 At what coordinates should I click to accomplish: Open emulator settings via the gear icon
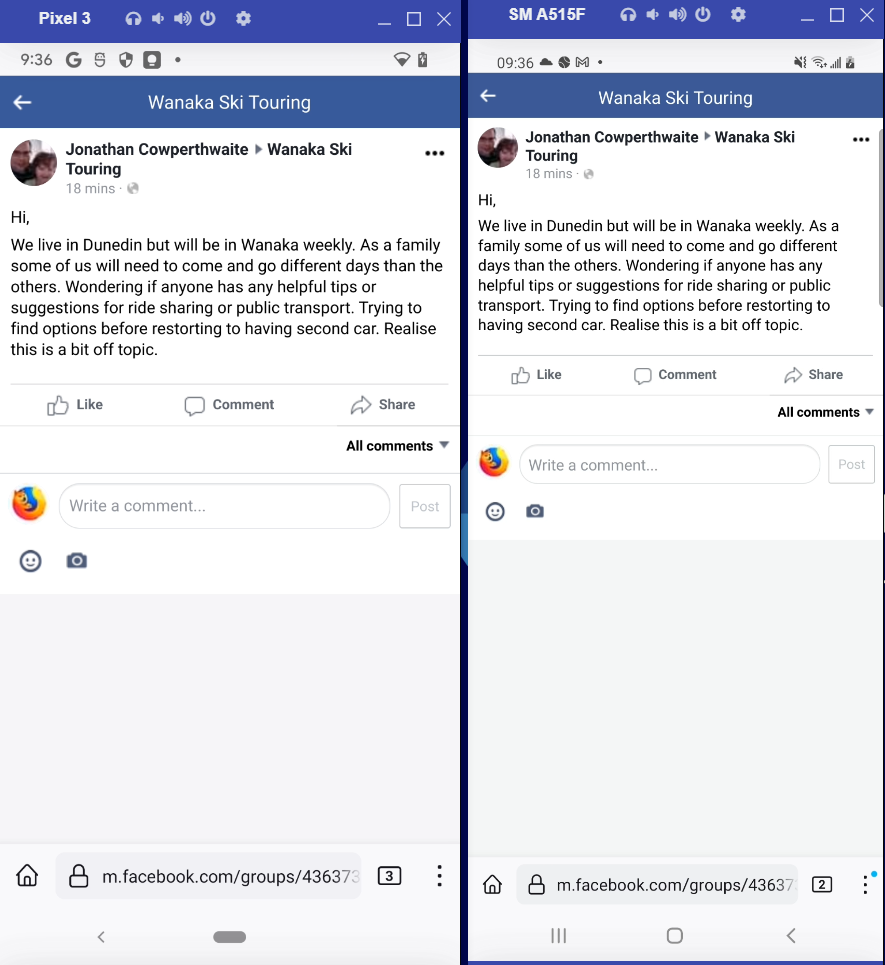click(x=243, y=18)
